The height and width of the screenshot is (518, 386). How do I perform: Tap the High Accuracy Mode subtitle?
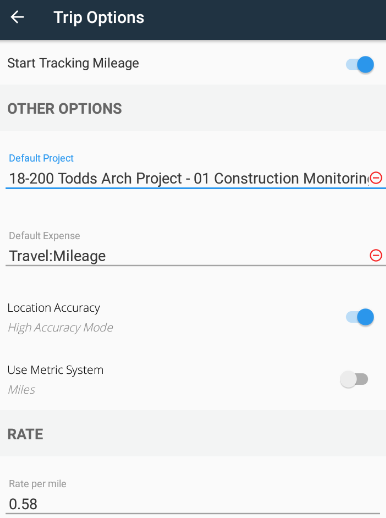[x=60, y=327]
